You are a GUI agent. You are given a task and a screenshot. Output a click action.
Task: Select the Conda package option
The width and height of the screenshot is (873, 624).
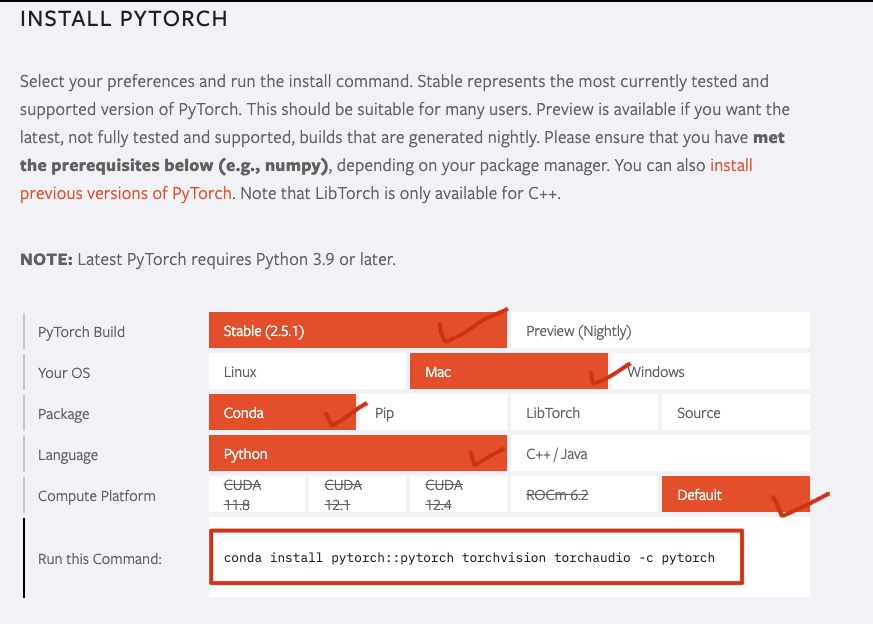pos(282,412)
